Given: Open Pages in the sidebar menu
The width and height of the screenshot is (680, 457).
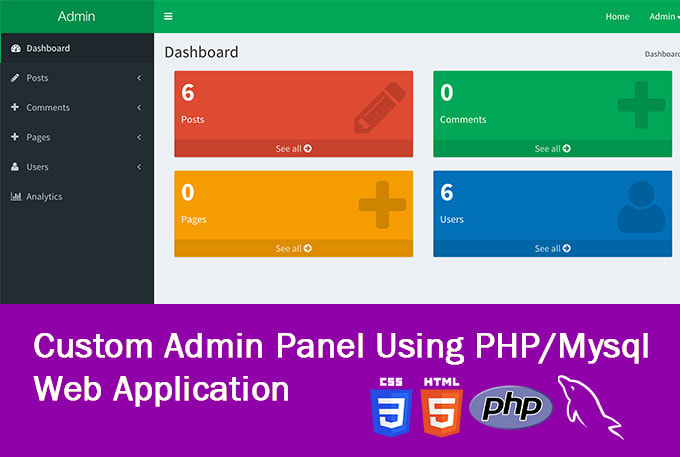Looking at the screenshot, I should click(77, 137).
